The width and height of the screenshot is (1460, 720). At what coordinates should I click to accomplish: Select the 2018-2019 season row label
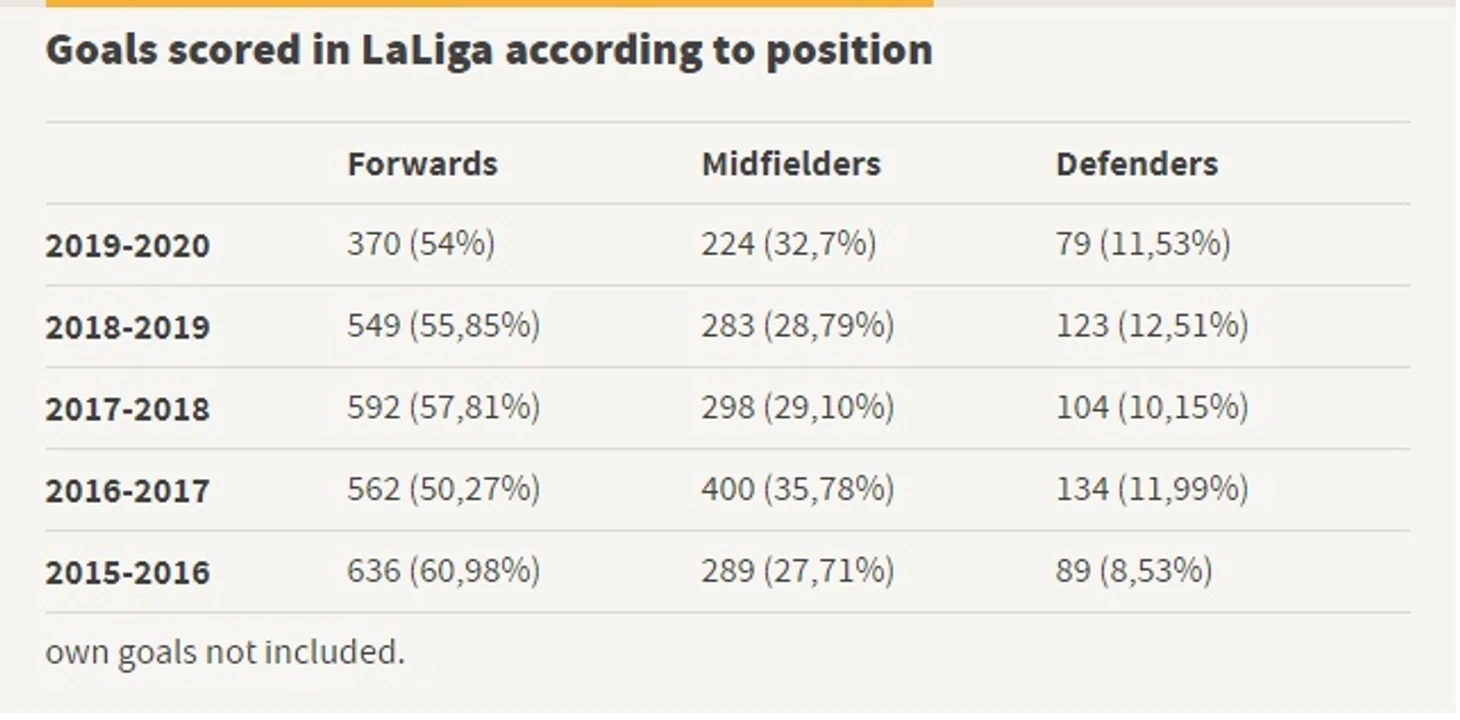point(128,328)
